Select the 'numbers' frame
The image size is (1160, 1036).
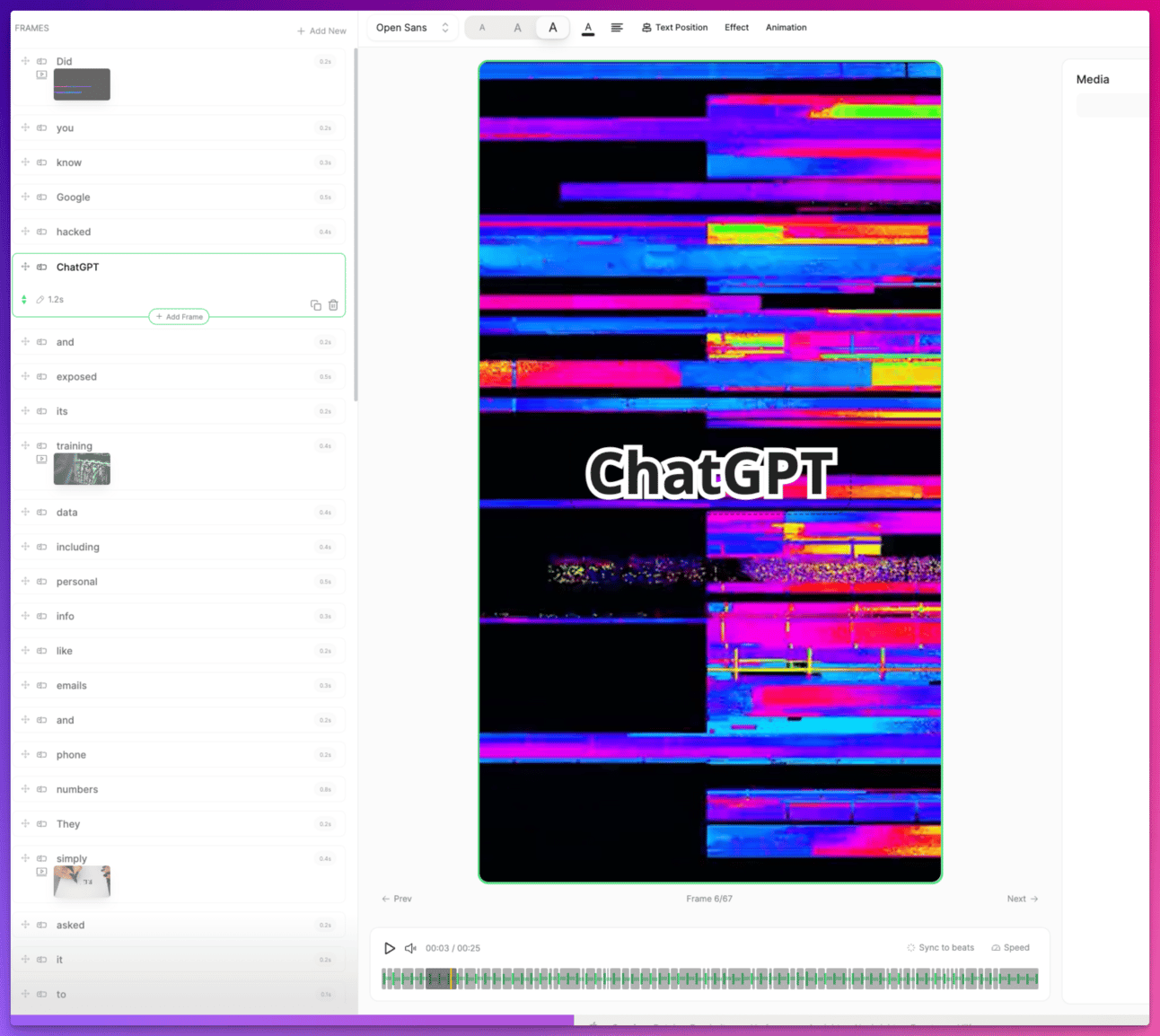pos(179,789)
